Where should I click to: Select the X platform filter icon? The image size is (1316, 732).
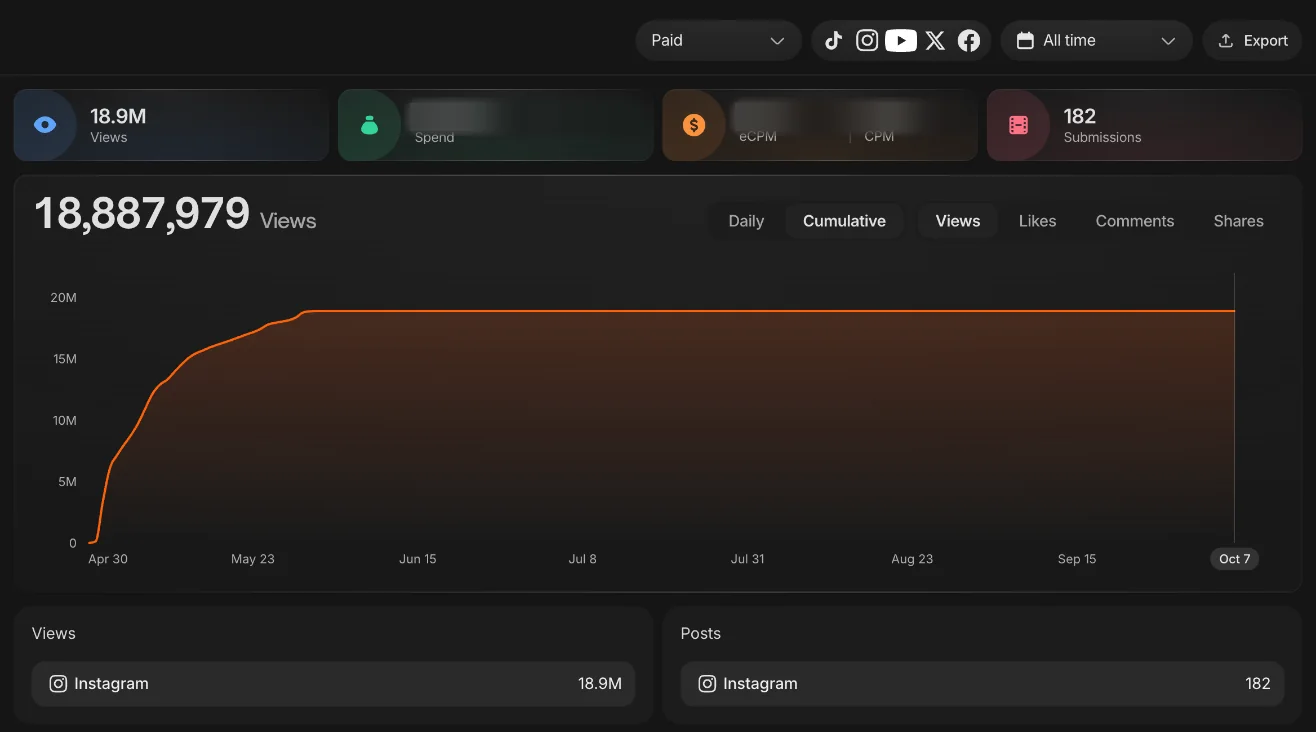pos(935,41)
